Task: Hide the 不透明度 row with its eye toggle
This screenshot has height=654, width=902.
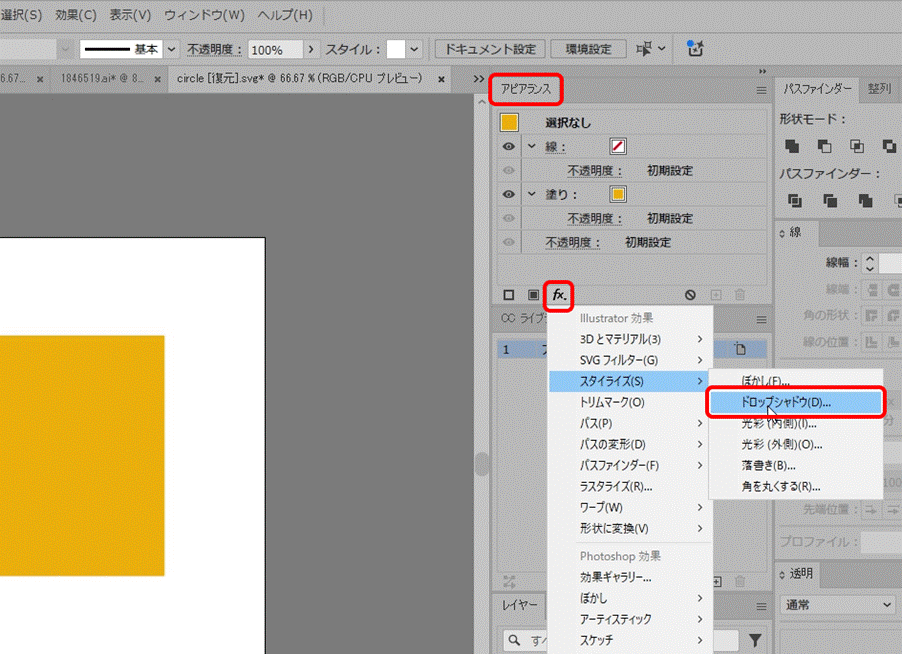Action: click(x=509, y=239)
